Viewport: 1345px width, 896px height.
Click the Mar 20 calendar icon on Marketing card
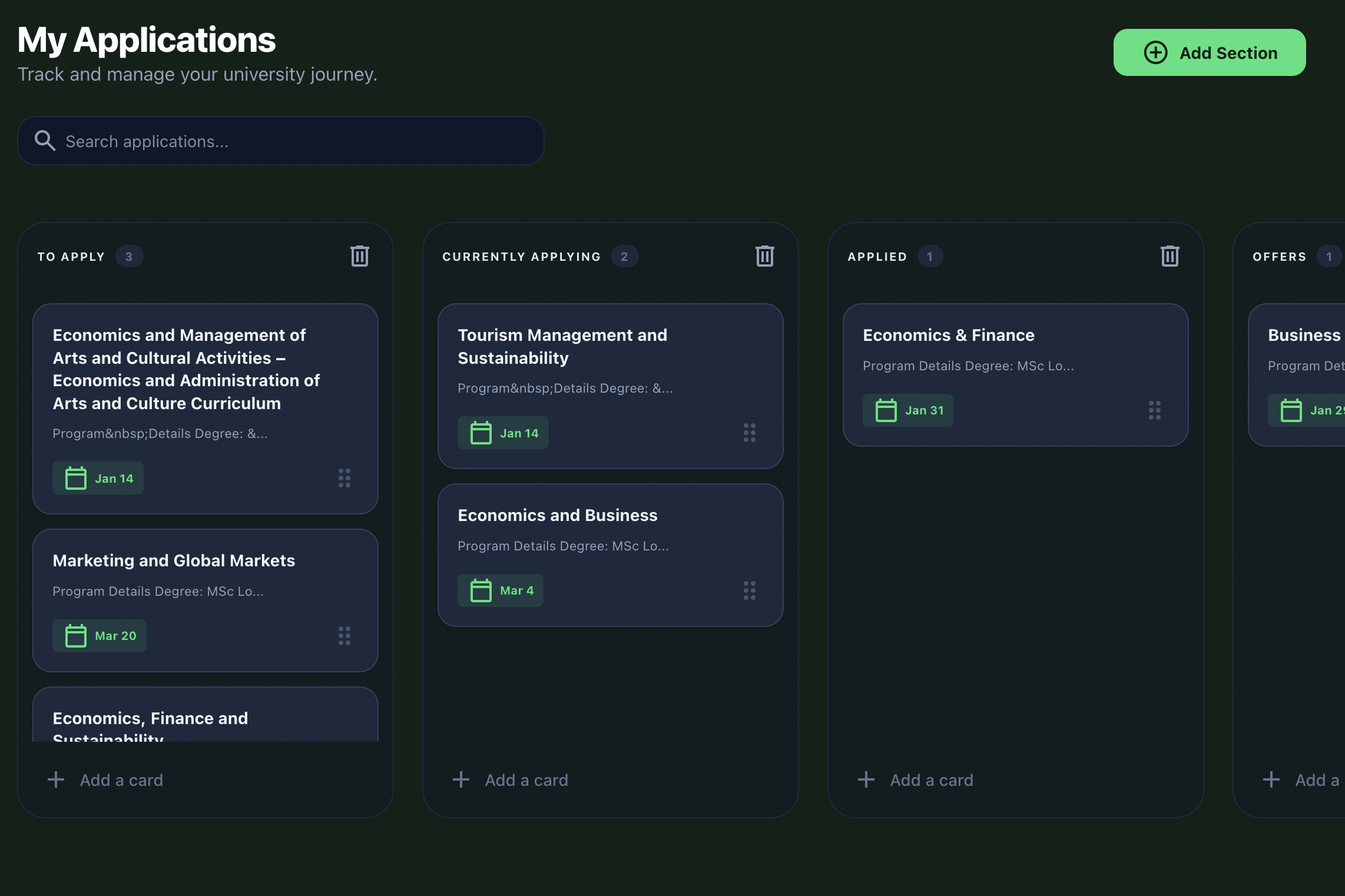[75, 636]
